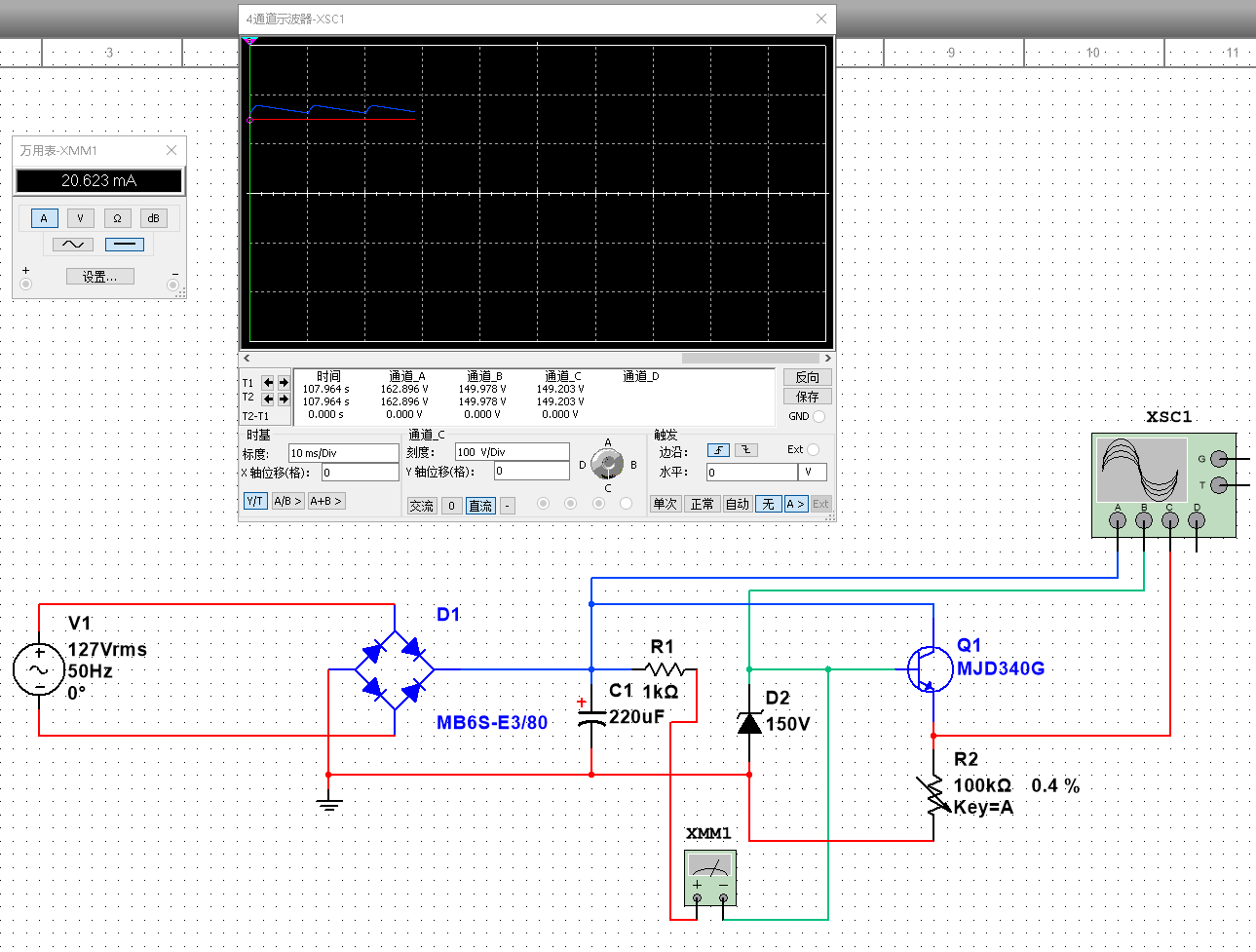Open the trigger level V unit dropdown
This screenshot has height=952, width=1256.
(813, 472)
